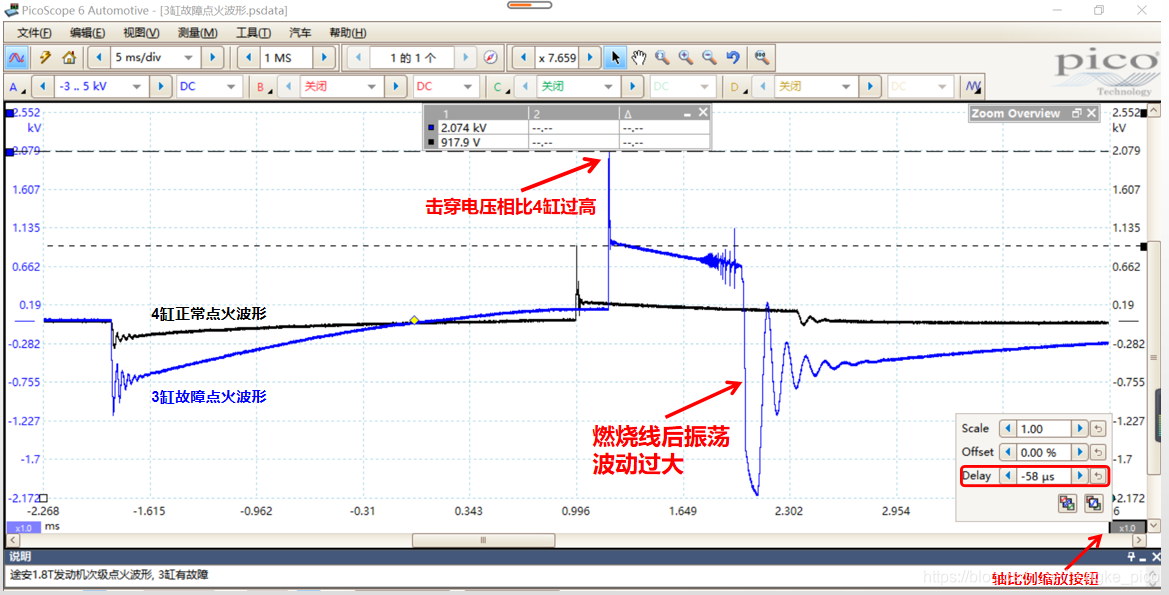The height and width of the screenshot is (595, 1169).
Task: Decrease Scale value with left arrow
Action: click(1006, 429)
